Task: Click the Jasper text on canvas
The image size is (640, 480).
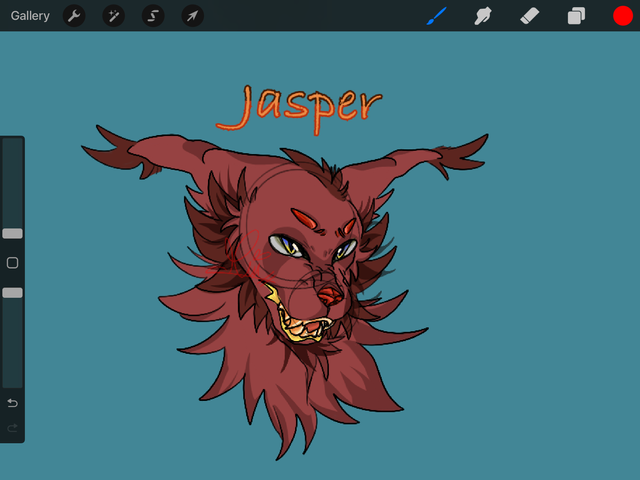Action: [299, 109]
